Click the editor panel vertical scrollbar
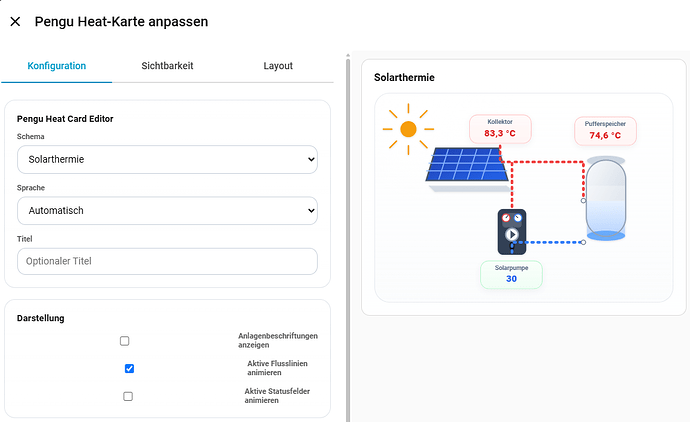This screenshot has height=422, width=690. coord(348,238)
